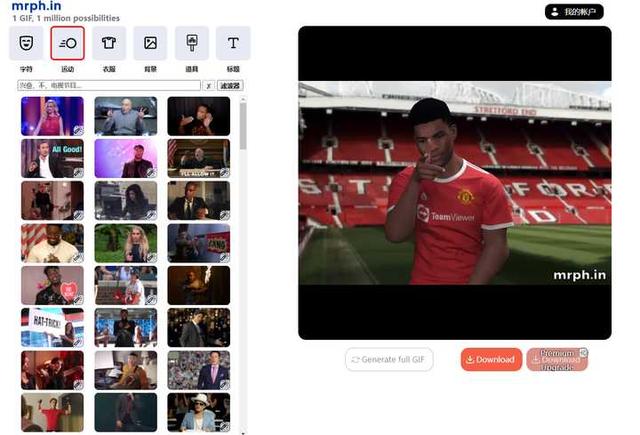This screenshot has width=640, height=435.
Task: Click the orange Download button
Action: pyautogui.click(x=491, y=360)
